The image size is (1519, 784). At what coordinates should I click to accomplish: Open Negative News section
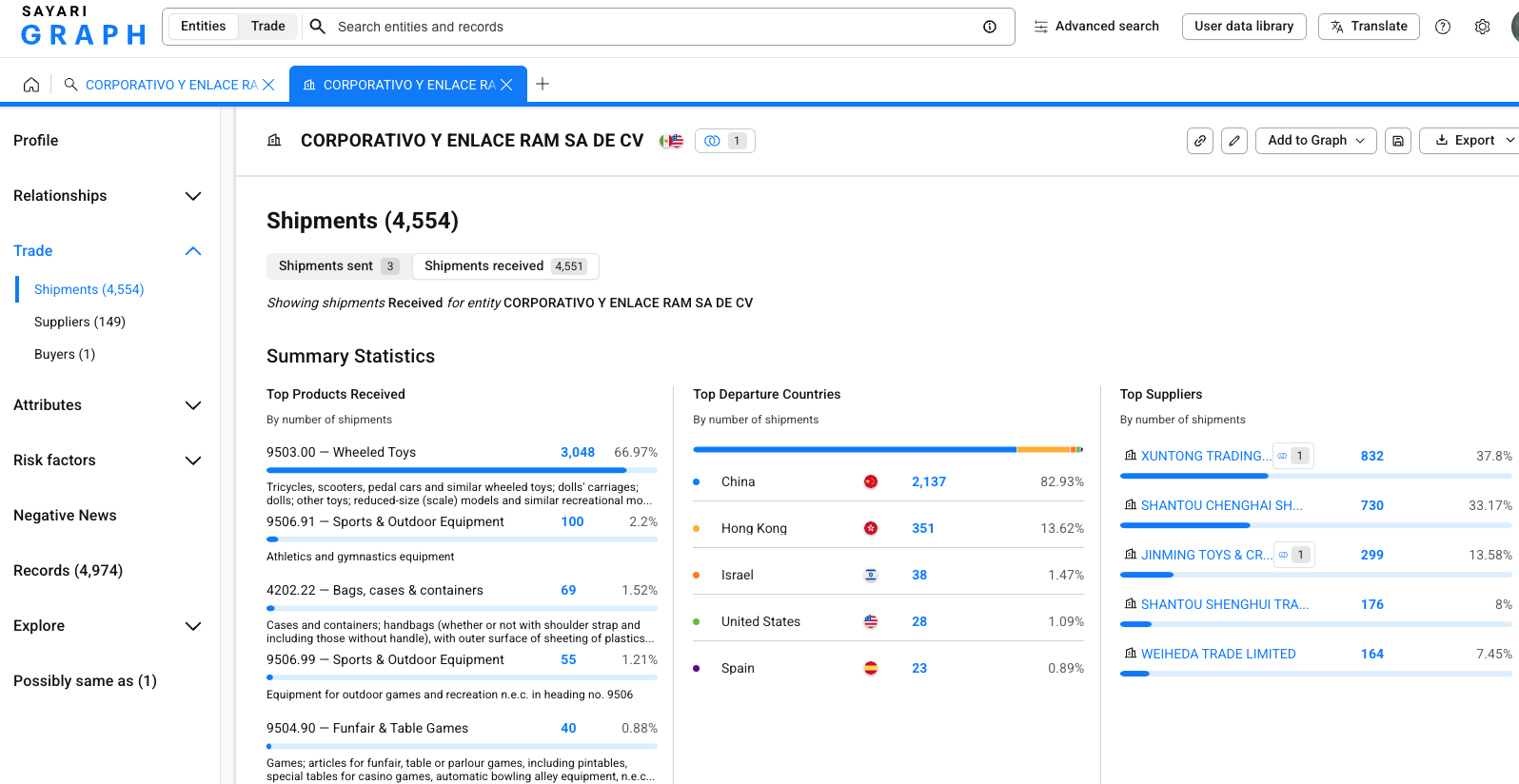pyautogui.click(x=65, y=516)
